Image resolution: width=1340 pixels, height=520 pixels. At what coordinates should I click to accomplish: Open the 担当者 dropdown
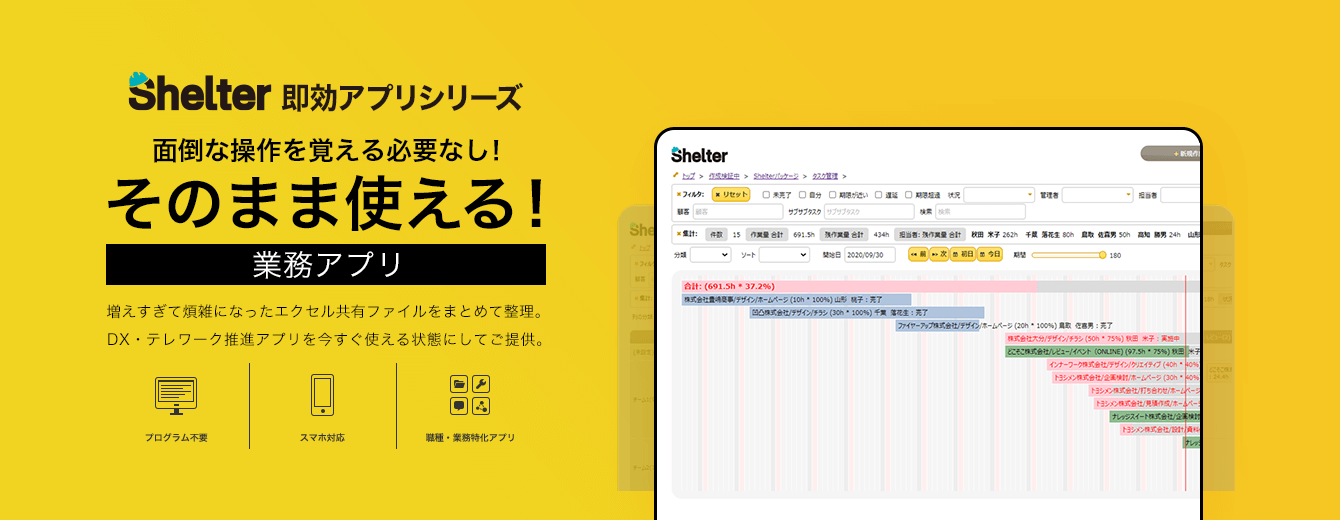pos(1180,195)
